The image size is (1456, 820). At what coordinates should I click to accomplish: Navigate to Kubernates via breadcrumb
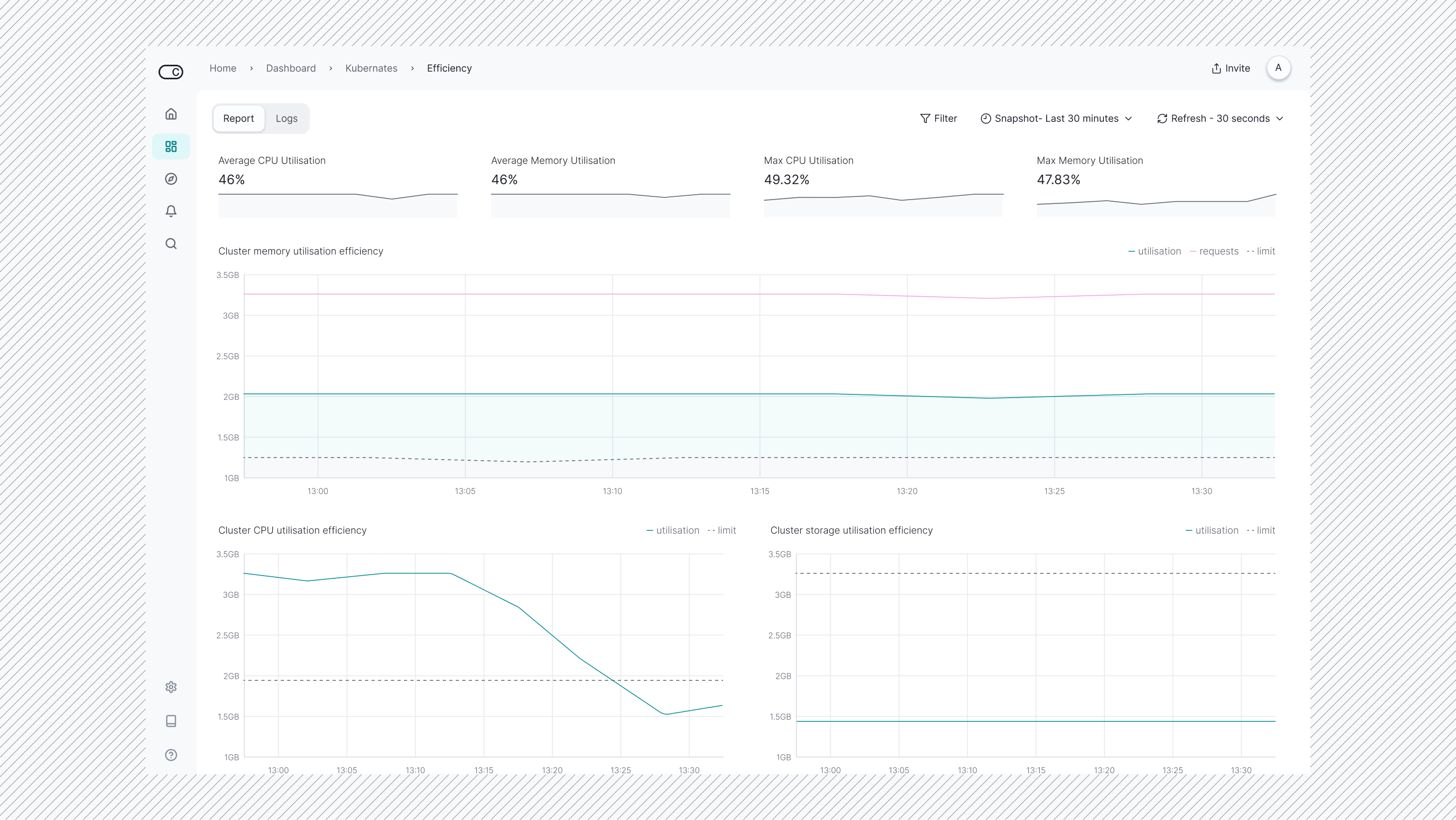pos(372,68)
